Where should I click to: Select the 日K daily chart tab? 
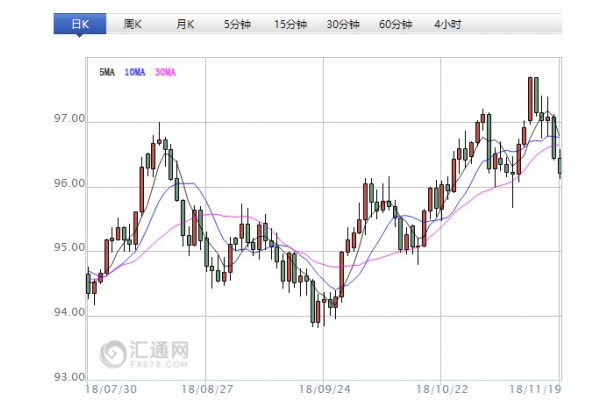tap(78, 22)
